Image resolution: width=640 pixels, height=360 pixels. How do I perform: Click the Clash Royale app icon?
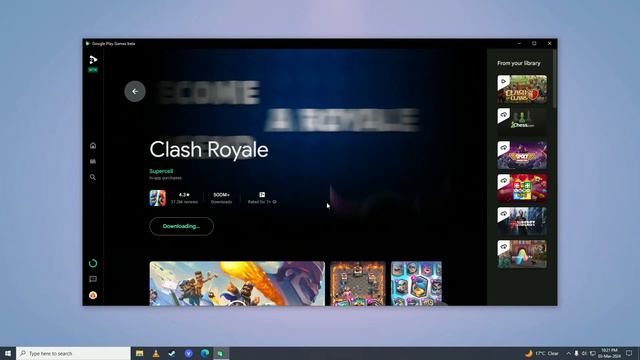click(158, 198)
